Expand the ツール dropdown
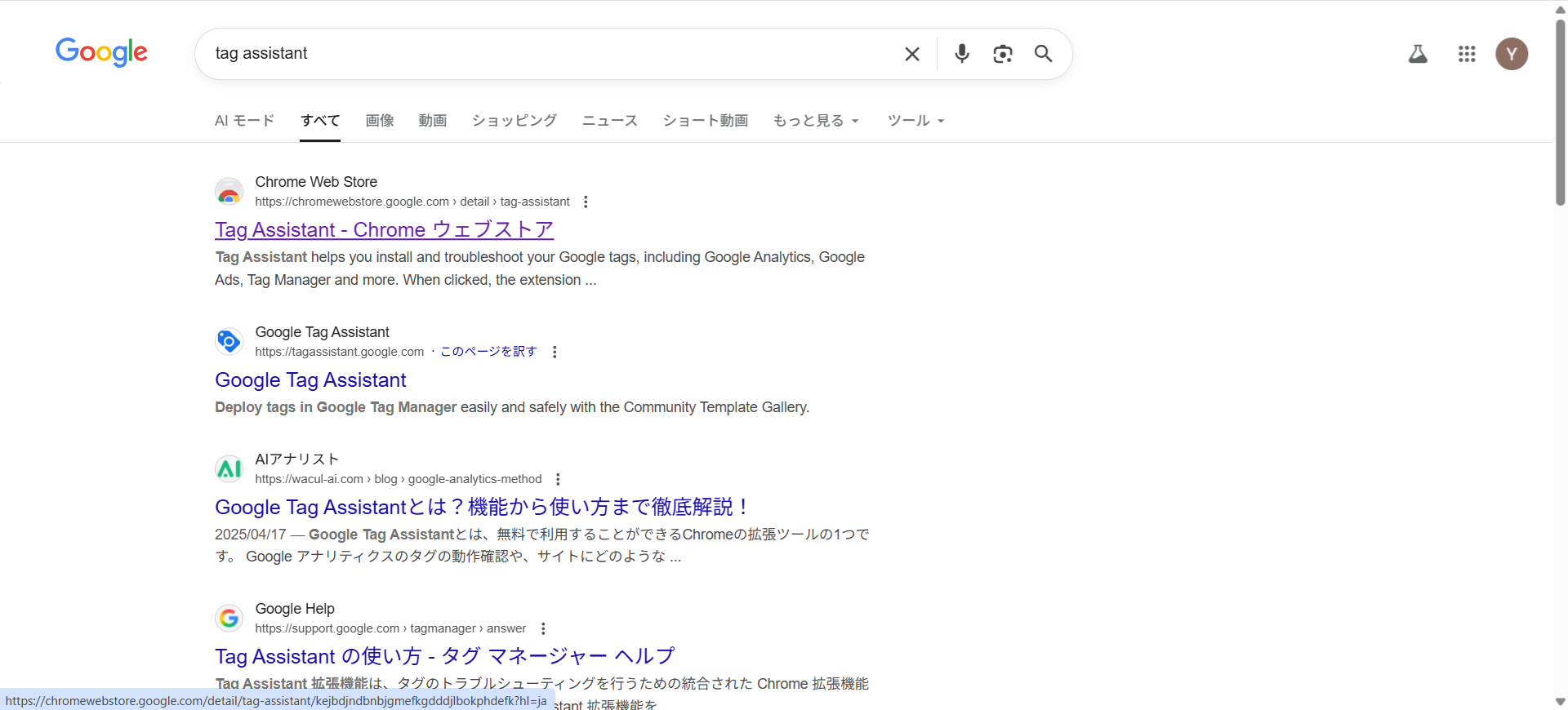 [x=915, y=121]
